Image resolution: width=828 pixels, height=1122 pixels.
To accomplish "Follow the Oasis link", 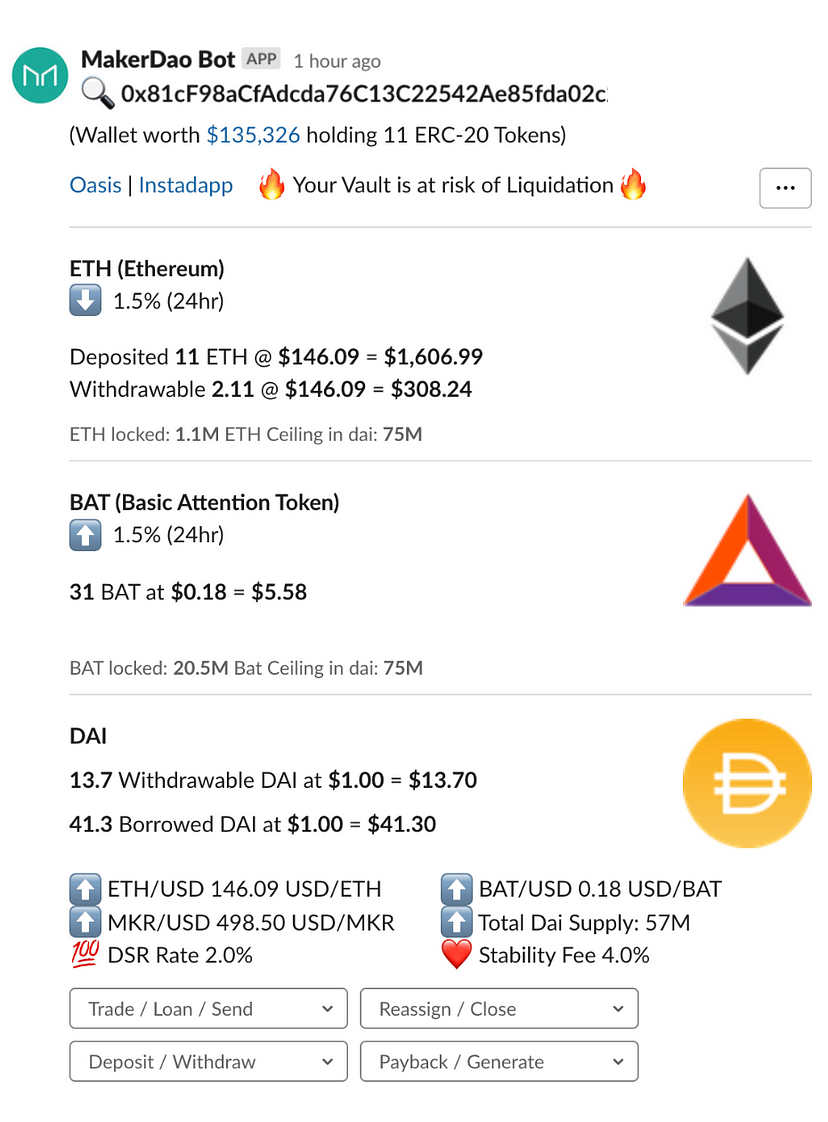I will point(95,185).
